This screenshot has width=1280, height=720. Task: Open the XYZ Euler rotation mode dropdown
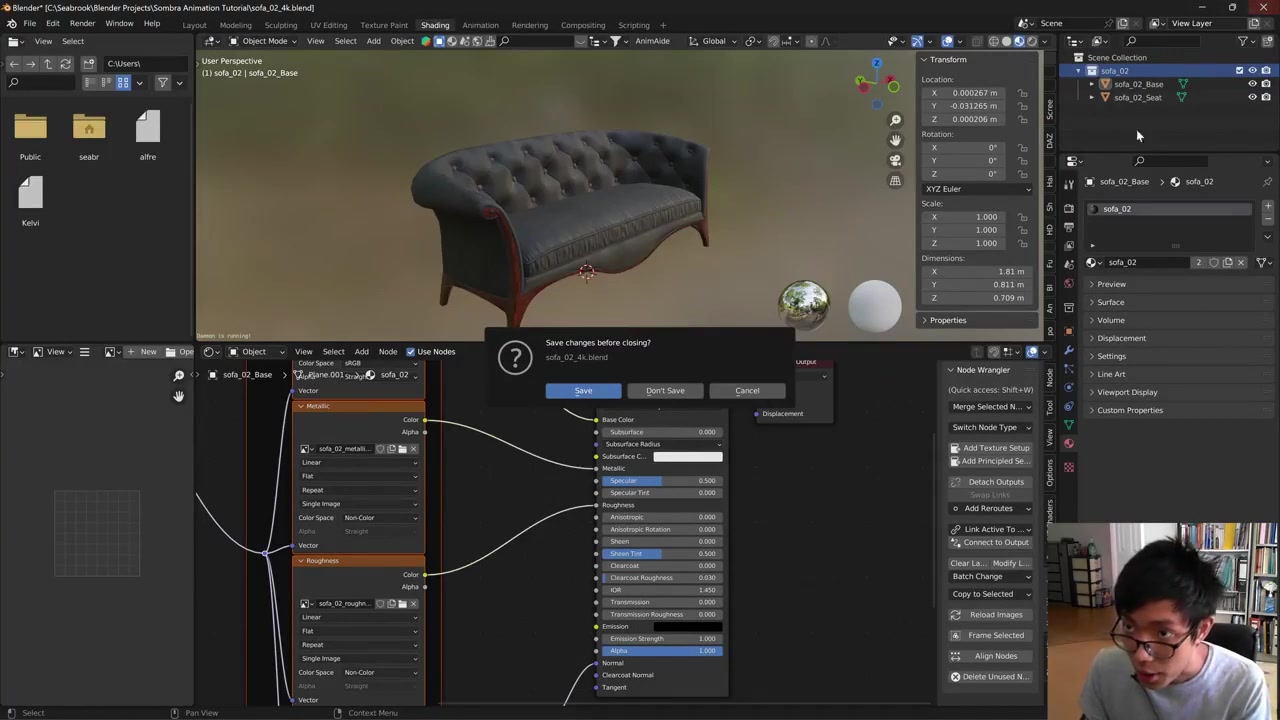pos(976,189)
